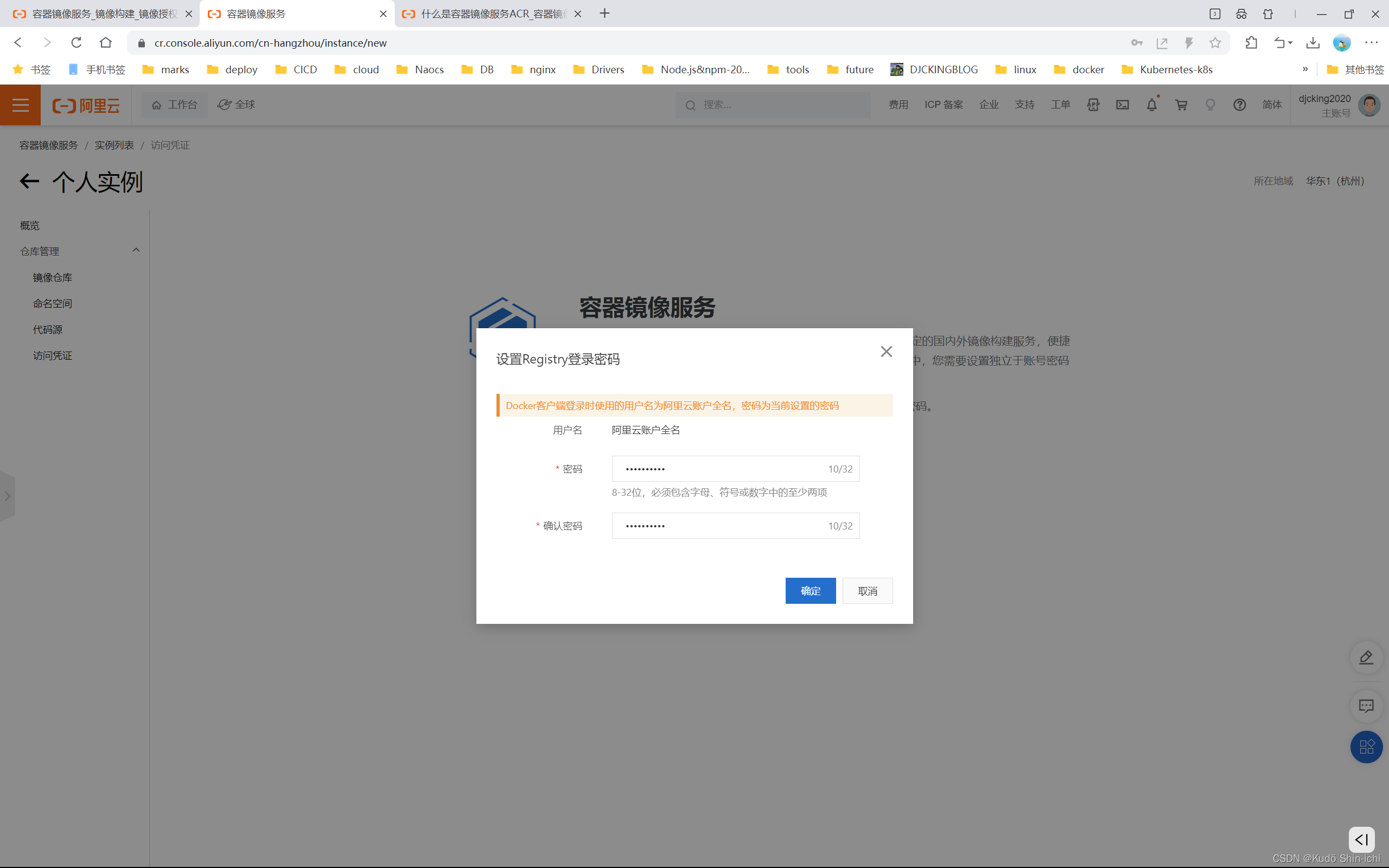Expand the left-edge collapsed side panel
Viewport: 1389px width, 868px height.
(8, 496)
